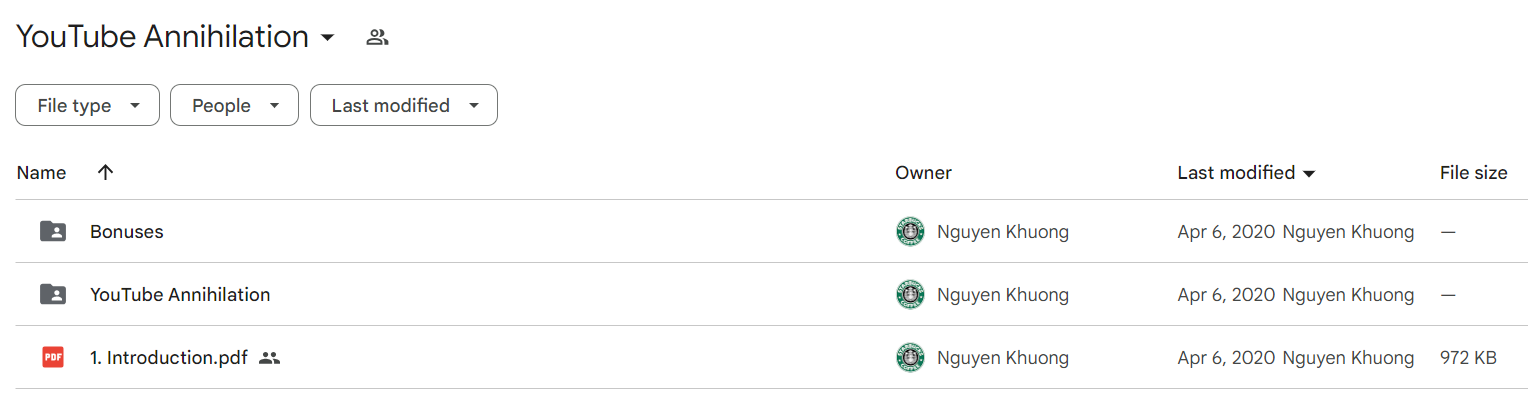
Task: Click the Owner column header
Action: pos(923,173)
